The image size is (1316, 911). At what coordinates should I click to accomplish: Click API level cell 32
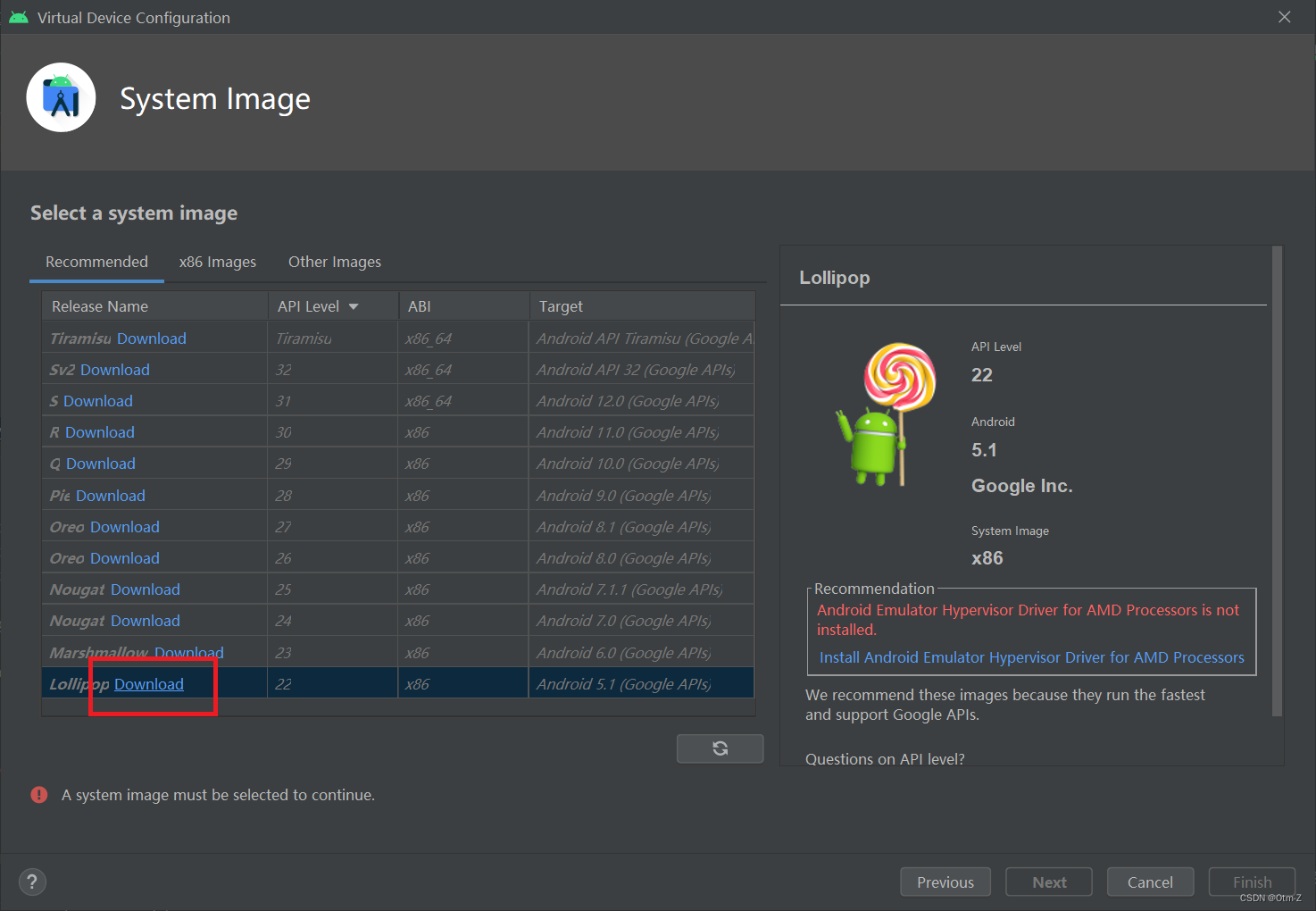click(333, 370)
